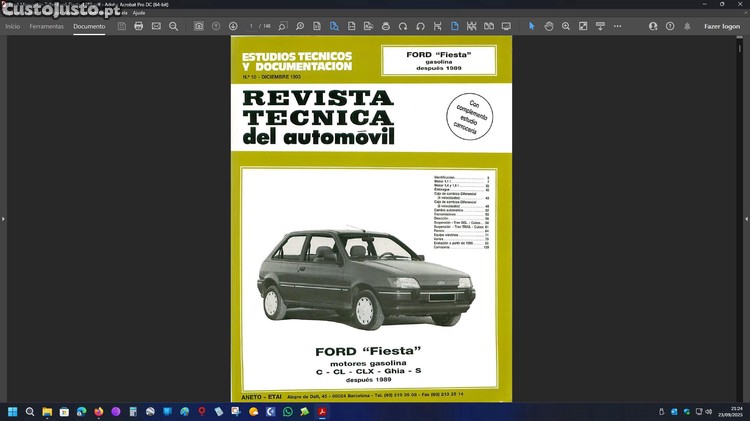Screen dimensions: 750x421
Task: Open the Find text magnifier tool
Action: tap(174, 26)
